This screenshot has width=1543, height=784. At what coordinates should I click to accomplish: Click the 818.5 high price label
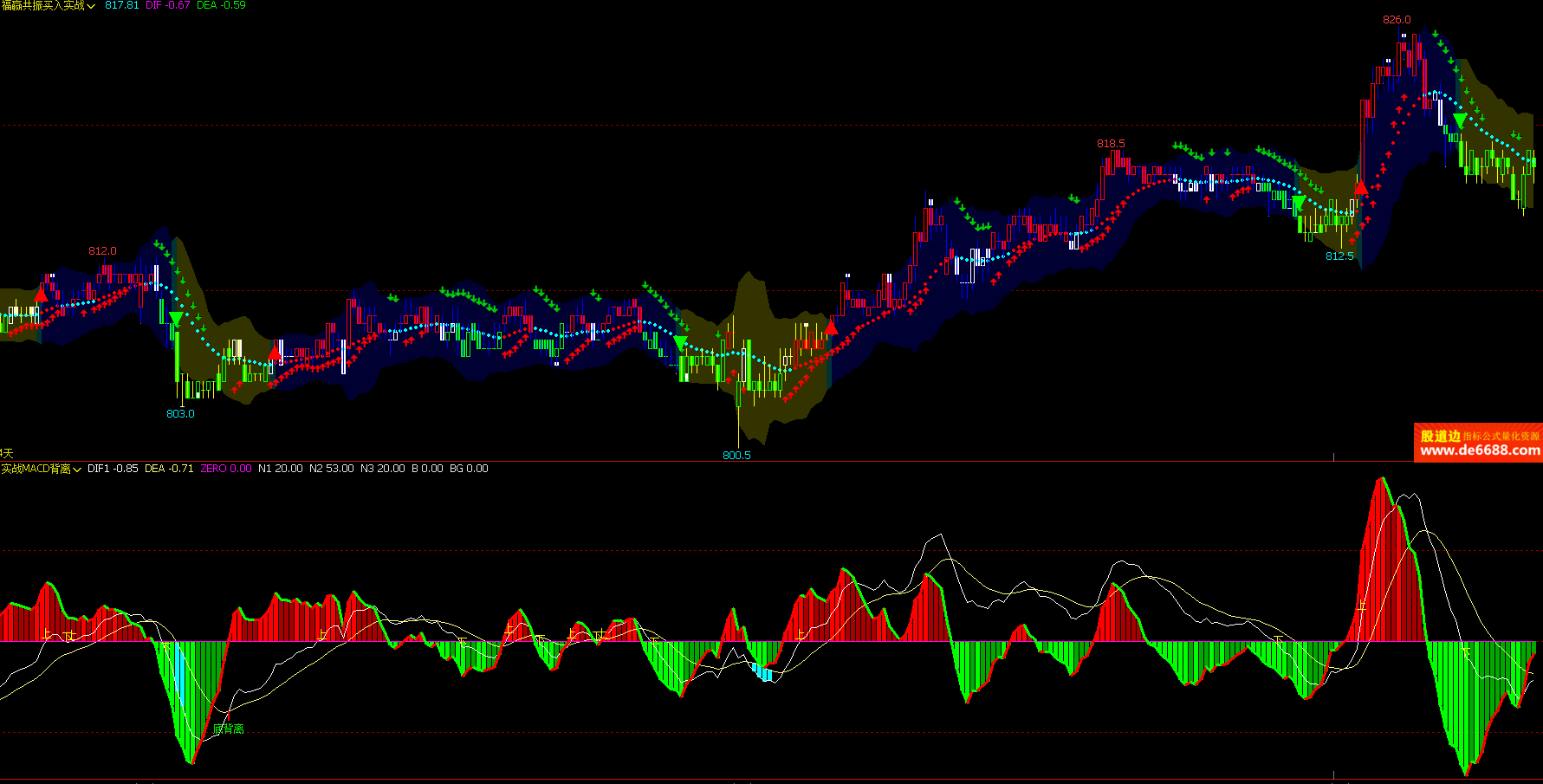(x=1111, y=144)
